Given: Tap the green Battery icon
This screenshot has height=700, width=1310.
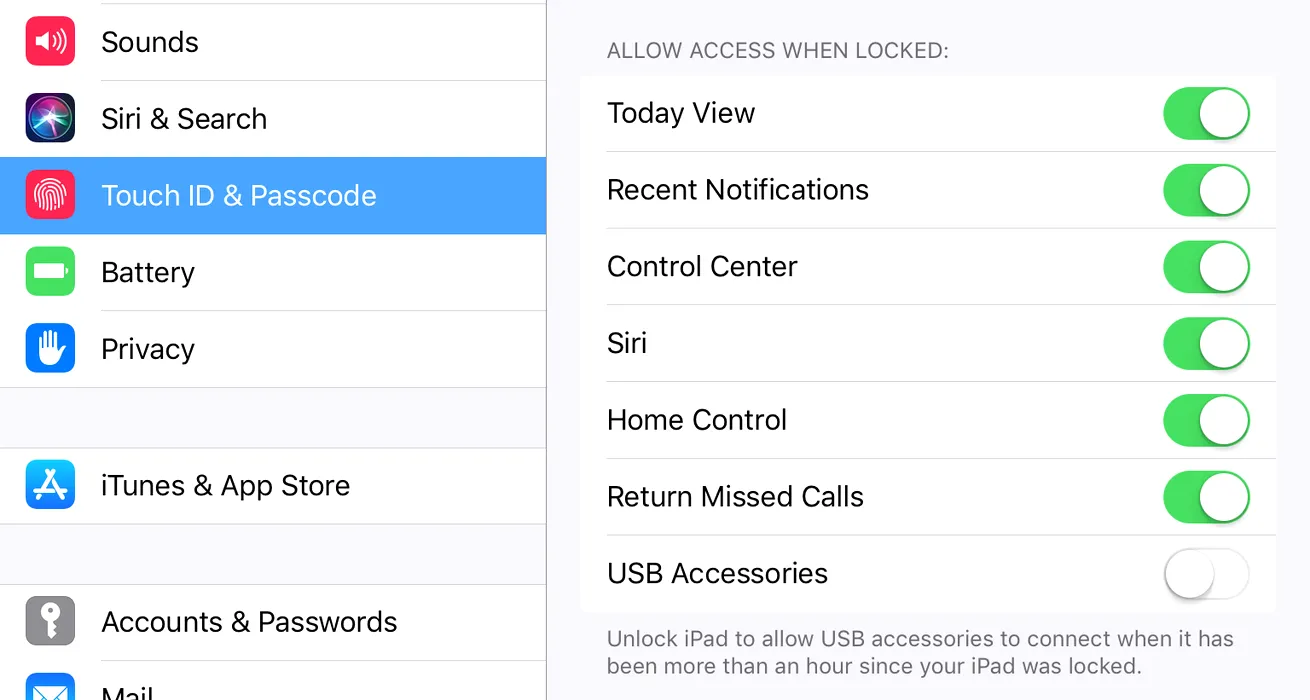Looking at the screenshot, I should 50,272.
